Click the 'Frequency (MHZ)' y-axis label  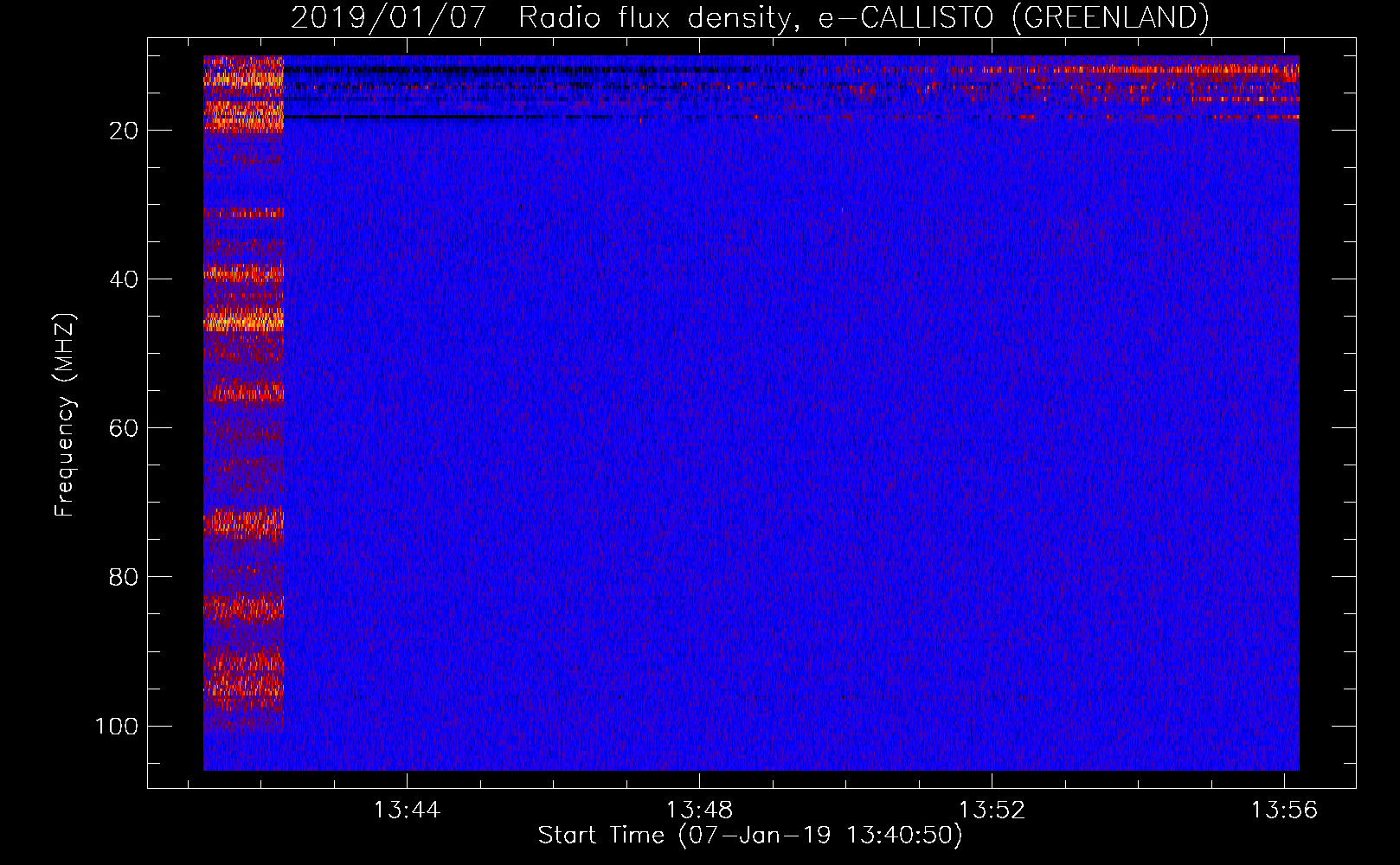pos(65,414)
